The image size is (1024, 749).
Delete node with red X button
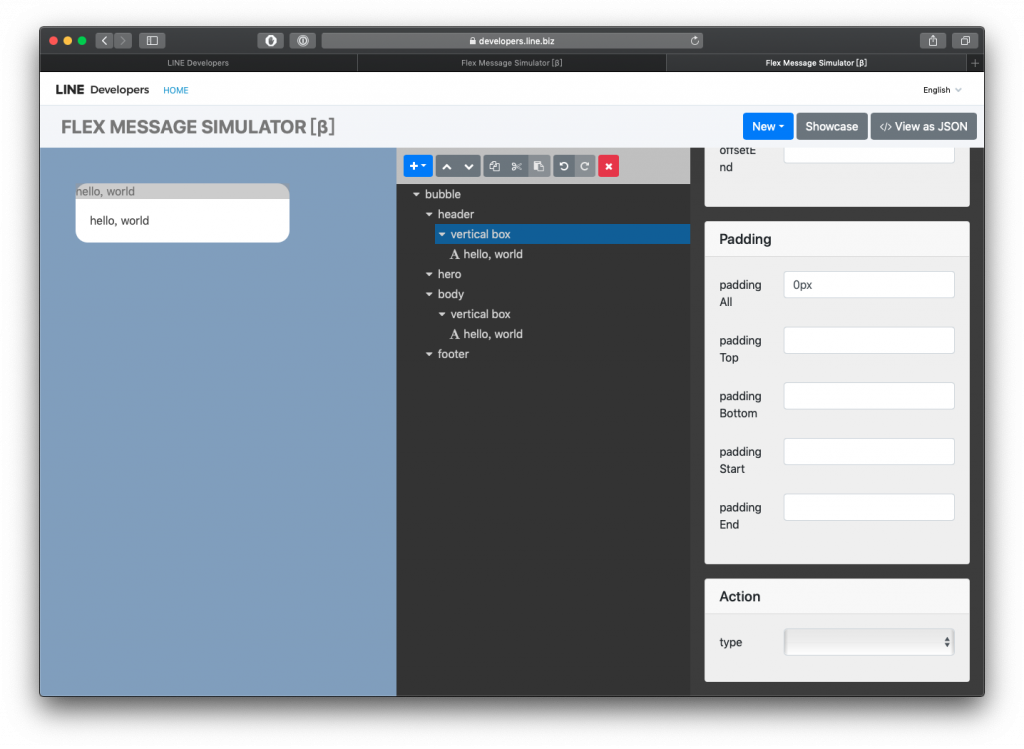click(x=609, y=166)
